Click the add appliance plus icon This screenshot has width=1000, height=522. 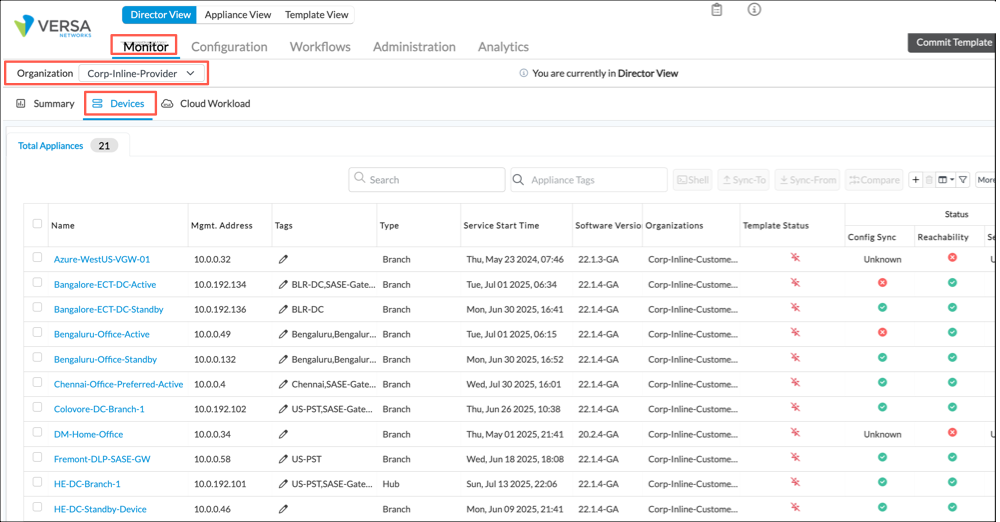915,180
